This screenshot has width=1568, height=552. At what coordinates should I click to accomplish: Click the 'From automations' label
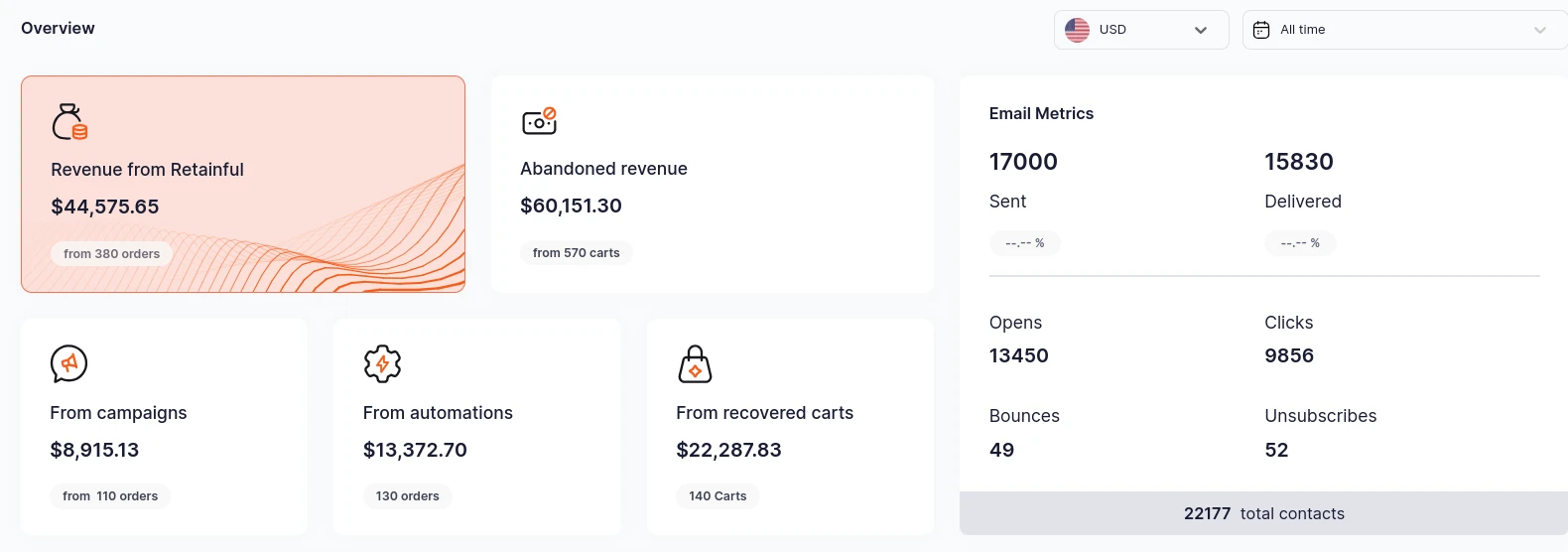[x=438, y=413]
